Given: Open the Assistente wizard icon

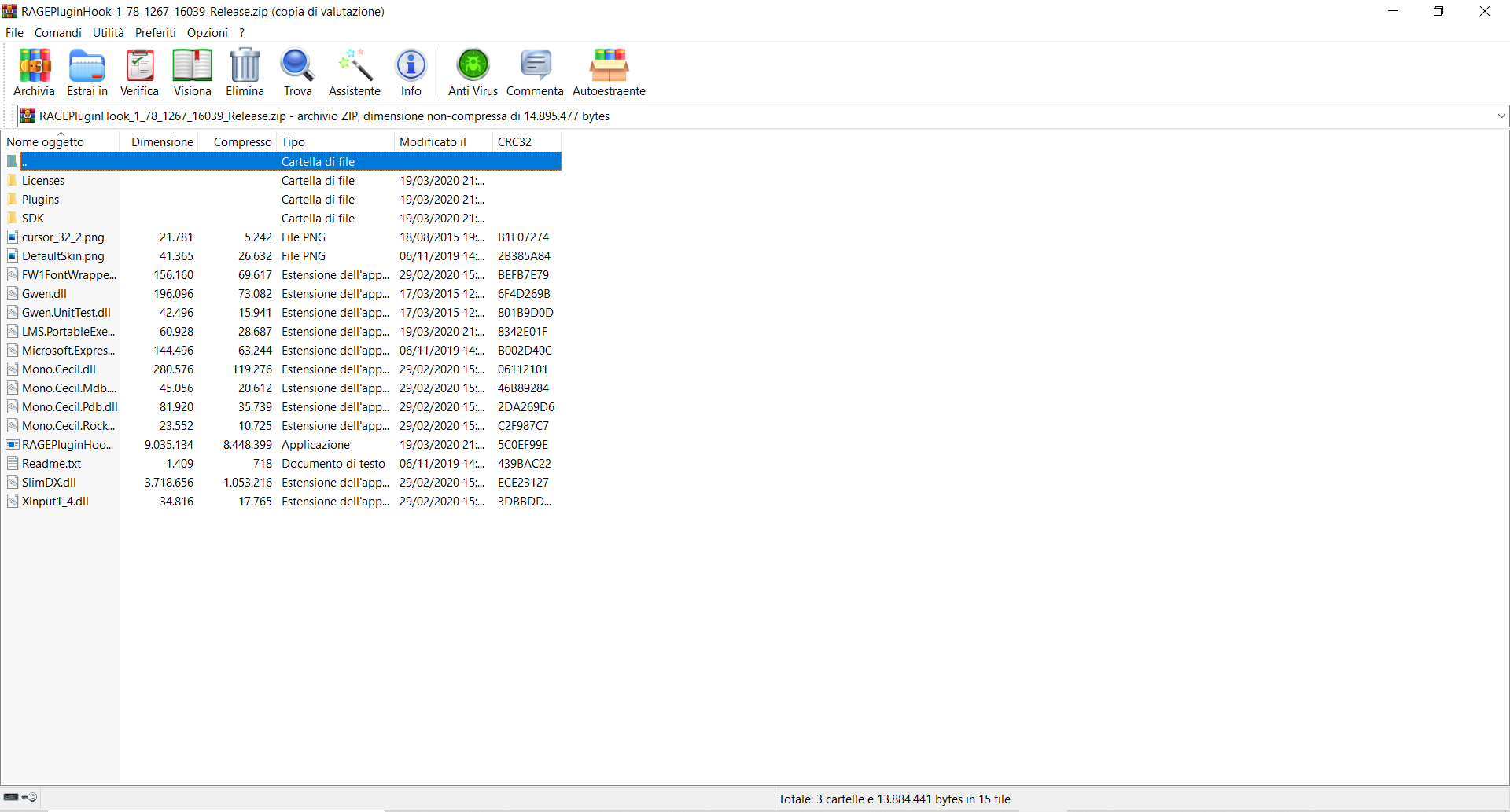Looking at the screenshot, I should [355, 65].
